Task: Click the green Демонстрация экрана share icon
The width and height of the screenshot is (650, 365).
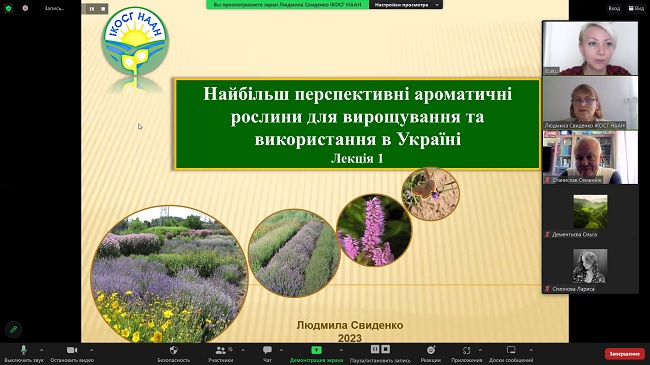Action: 316,350
